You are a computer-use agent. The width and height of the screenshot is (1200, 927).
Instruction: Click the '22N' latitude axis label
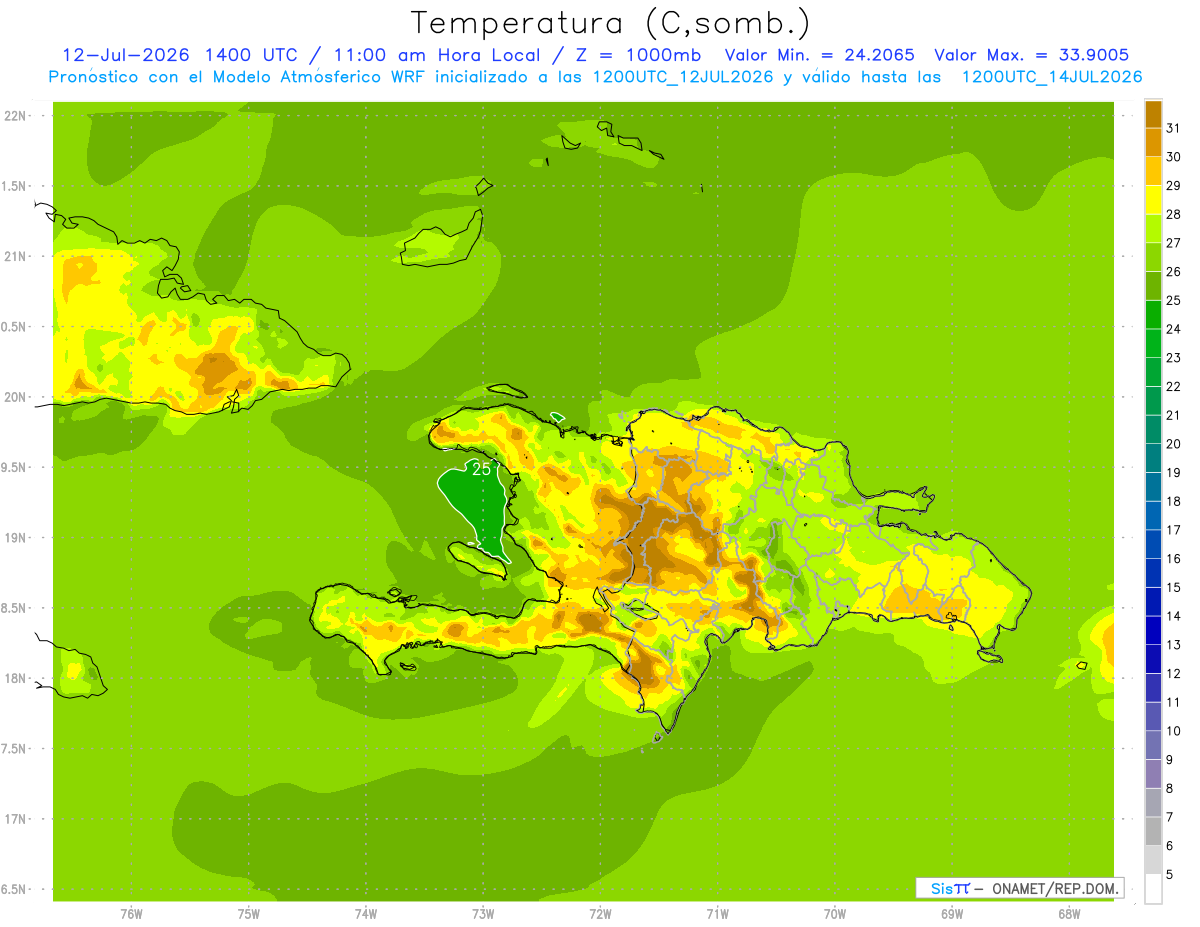point(14,116)
